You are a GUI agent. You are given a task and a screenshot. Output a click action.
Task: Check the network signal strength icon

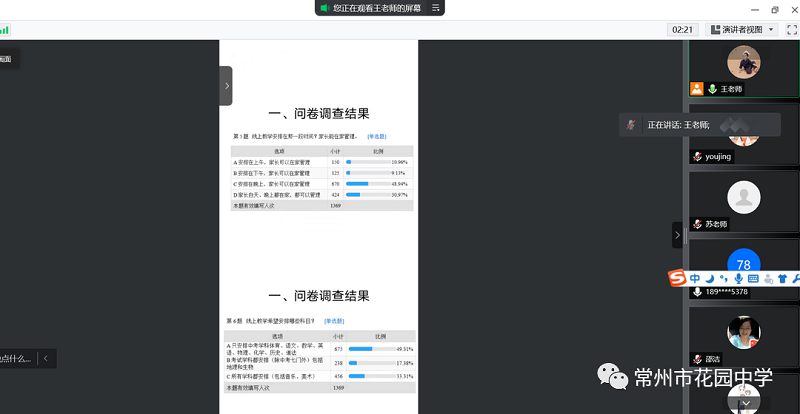coord(4,30)
